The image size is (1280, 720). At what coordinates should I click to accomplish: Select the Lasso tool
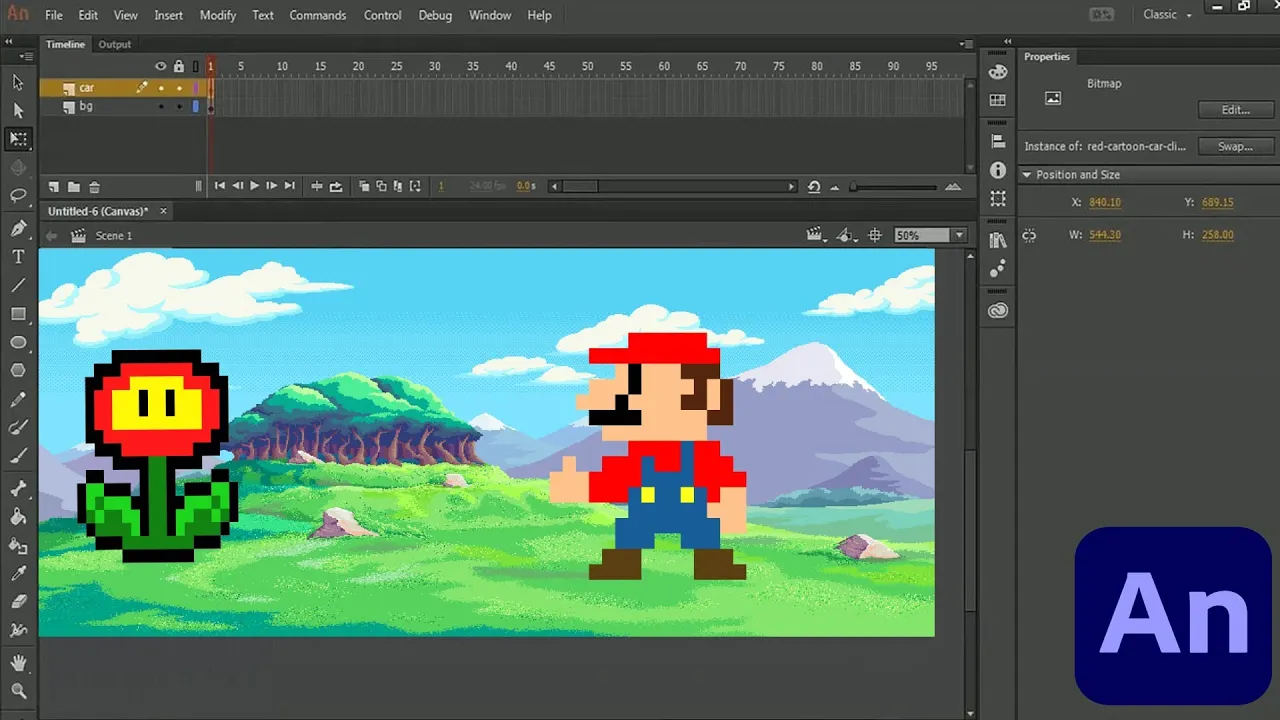pyautogui.click(x=18, y=196)
